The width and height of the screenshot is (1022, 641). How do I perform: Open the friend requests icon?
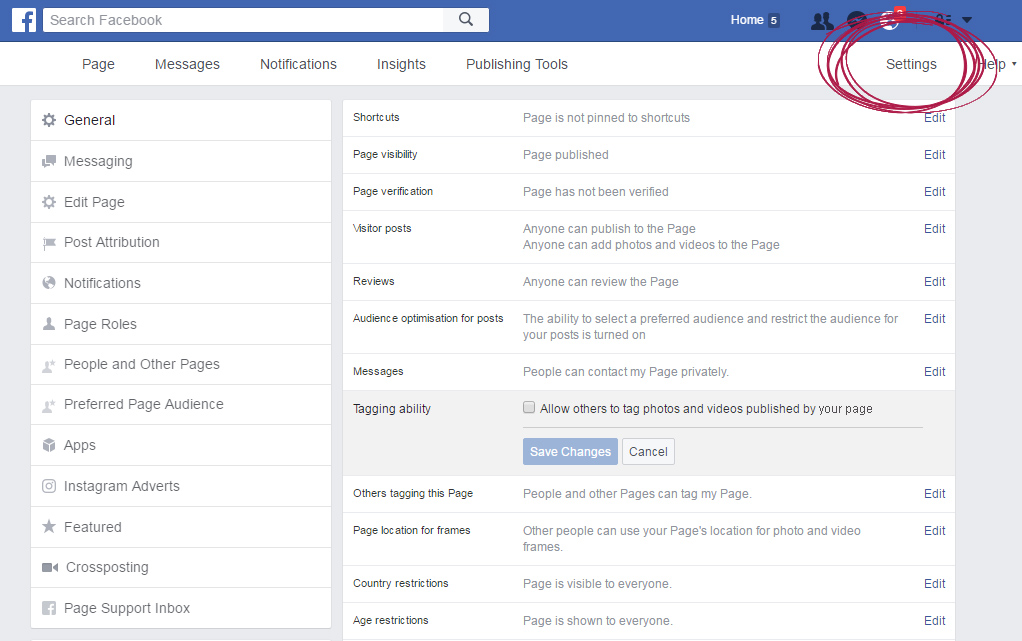822,20
